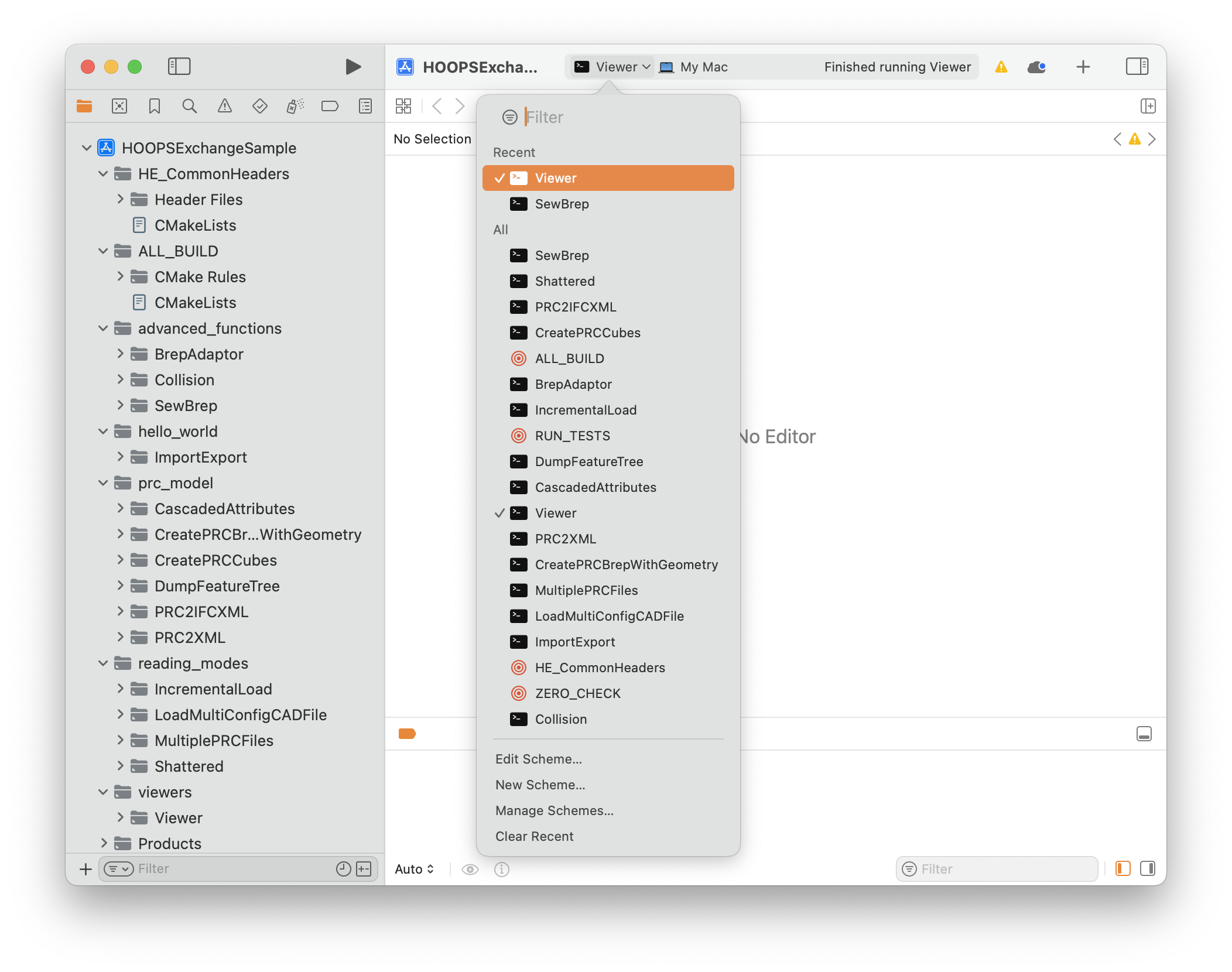Open the Report navigator list icon
The width and height of the screenshot is (1232, 972).
coord(365,106)
